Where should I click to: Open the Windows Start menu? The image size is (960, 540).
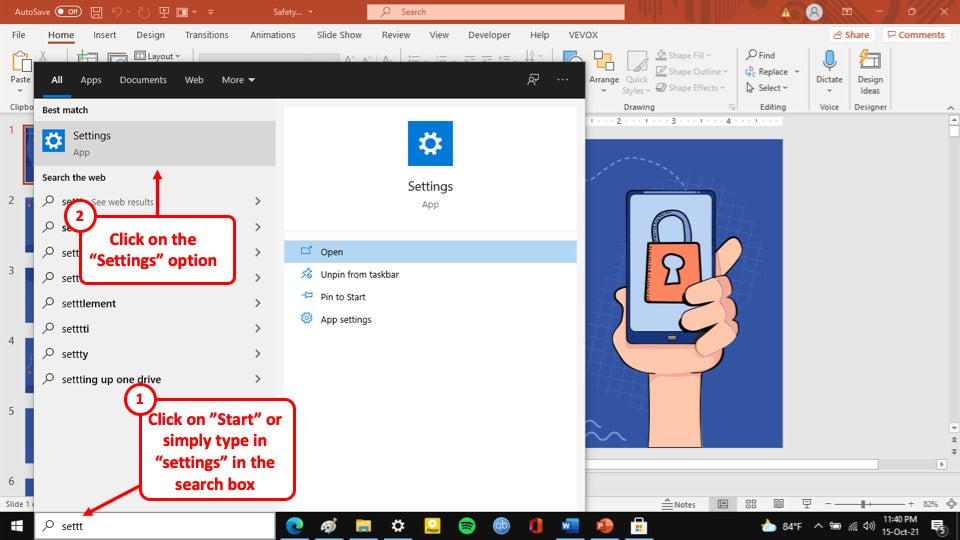[16, 526]
